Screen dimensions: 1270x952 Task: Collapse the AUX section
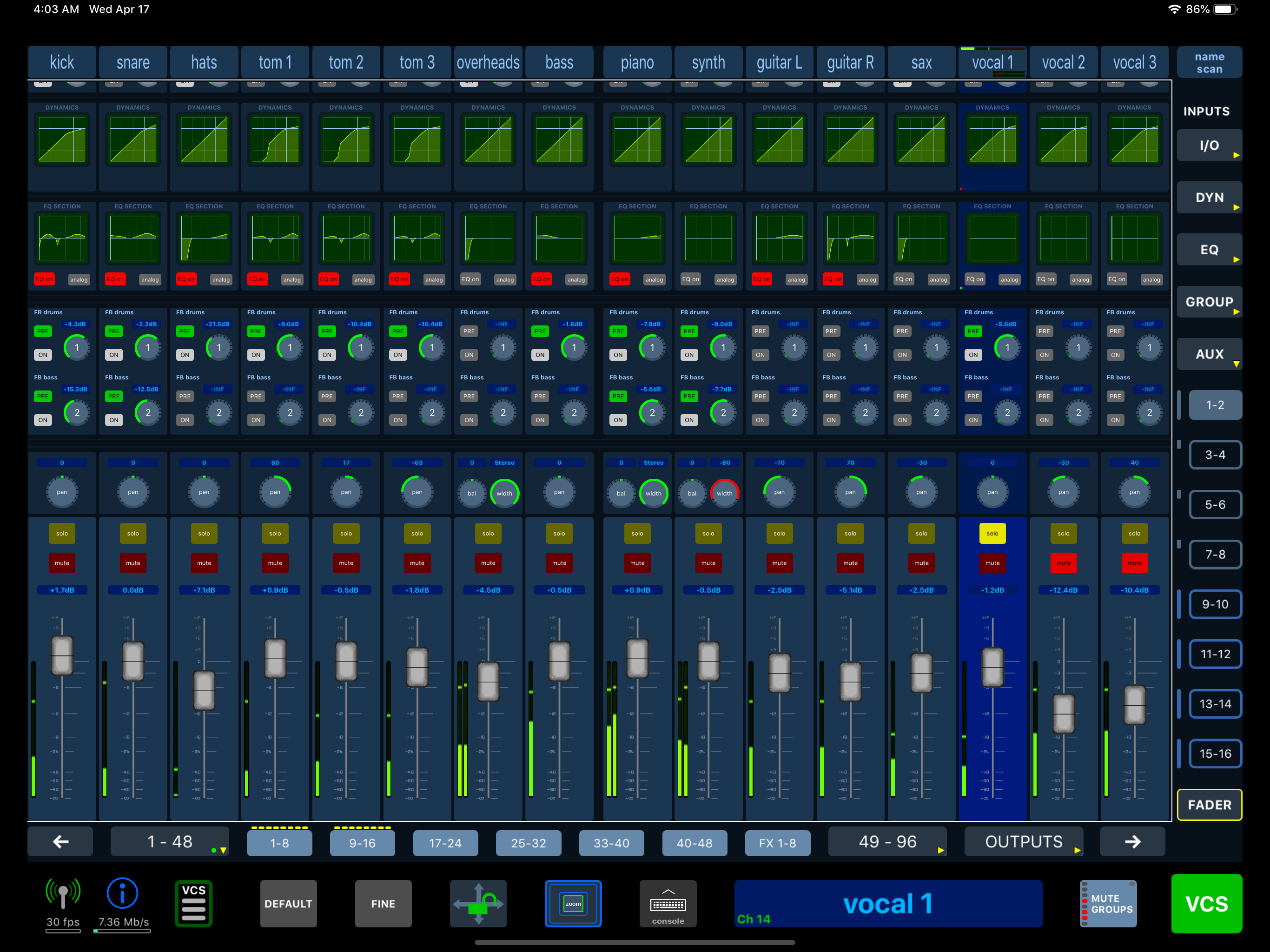point(1209,354)
